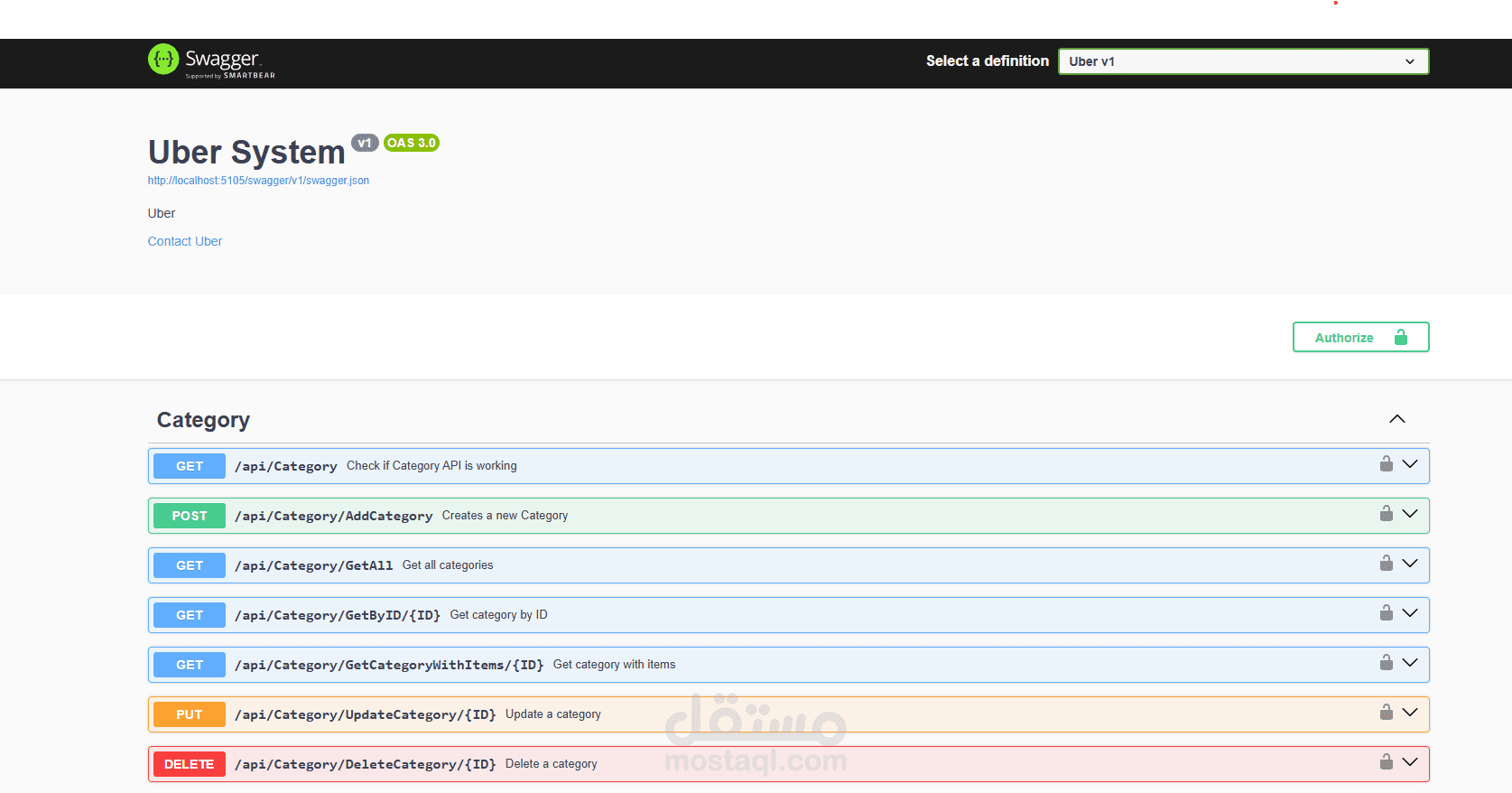The width and height of the screenshot is (1512, 793).
Task: Click GET badge on GetCategoryWithItems row
Action: (x=190, y=665)
